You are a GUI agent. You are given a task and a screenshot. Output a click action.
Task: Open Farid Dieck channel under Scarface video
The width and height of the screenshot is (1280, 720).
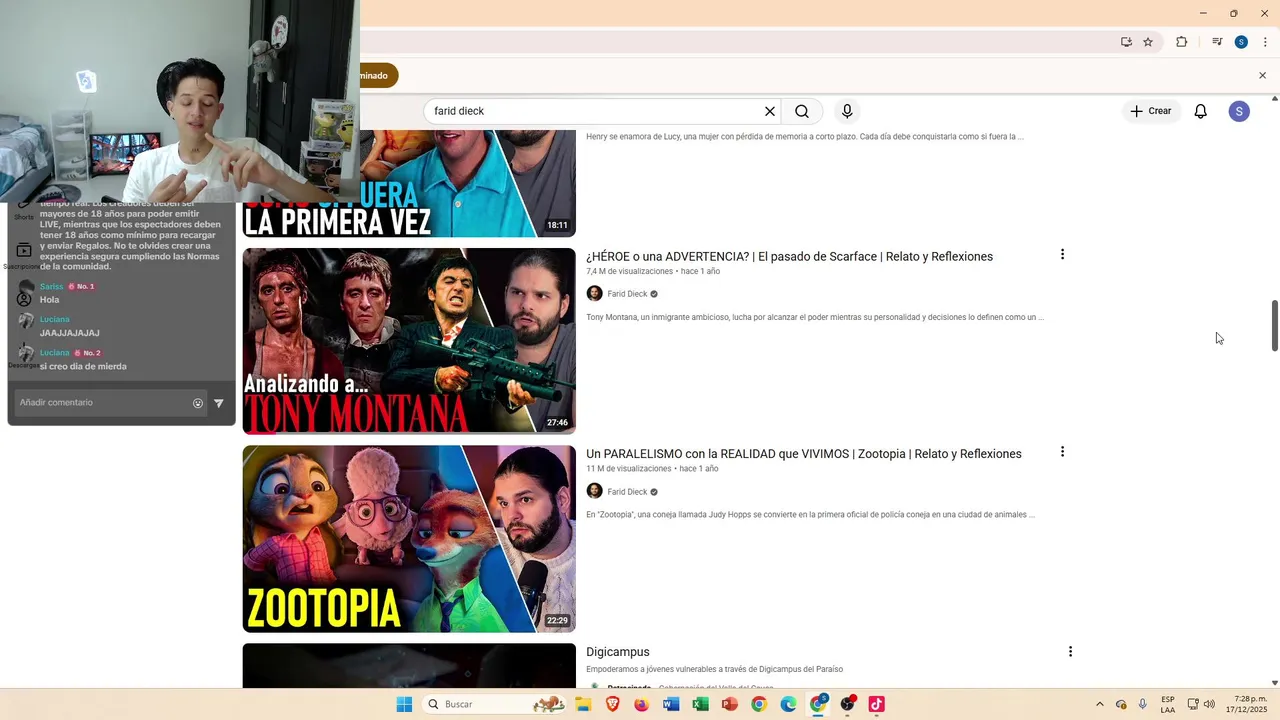tap(628, 294)
